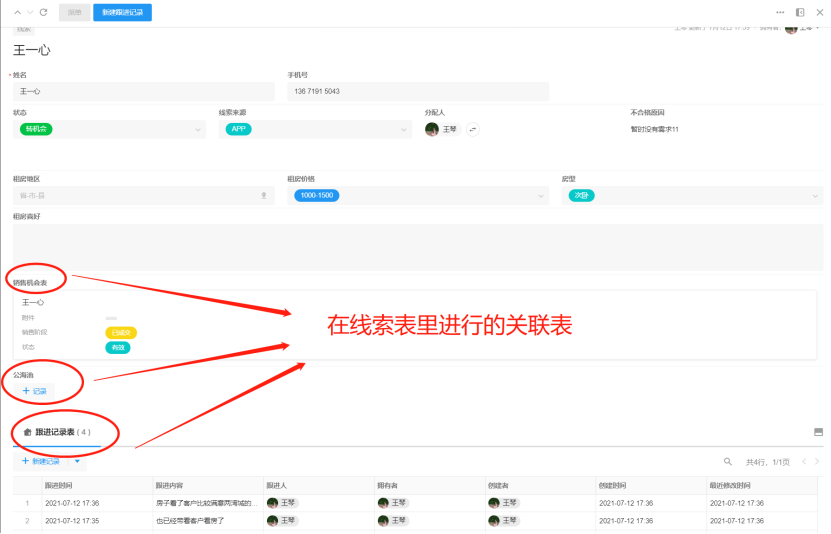
Task: Open the 租房价格 dropdown arrow
Action: click(541, 196)
